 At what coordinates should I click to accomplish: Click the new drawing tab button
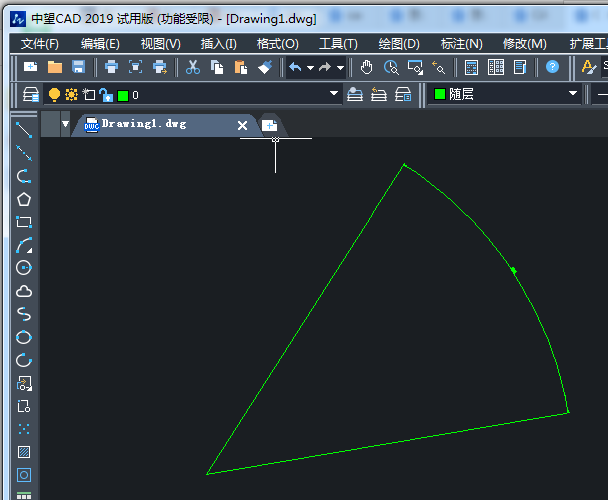(269, 125)
